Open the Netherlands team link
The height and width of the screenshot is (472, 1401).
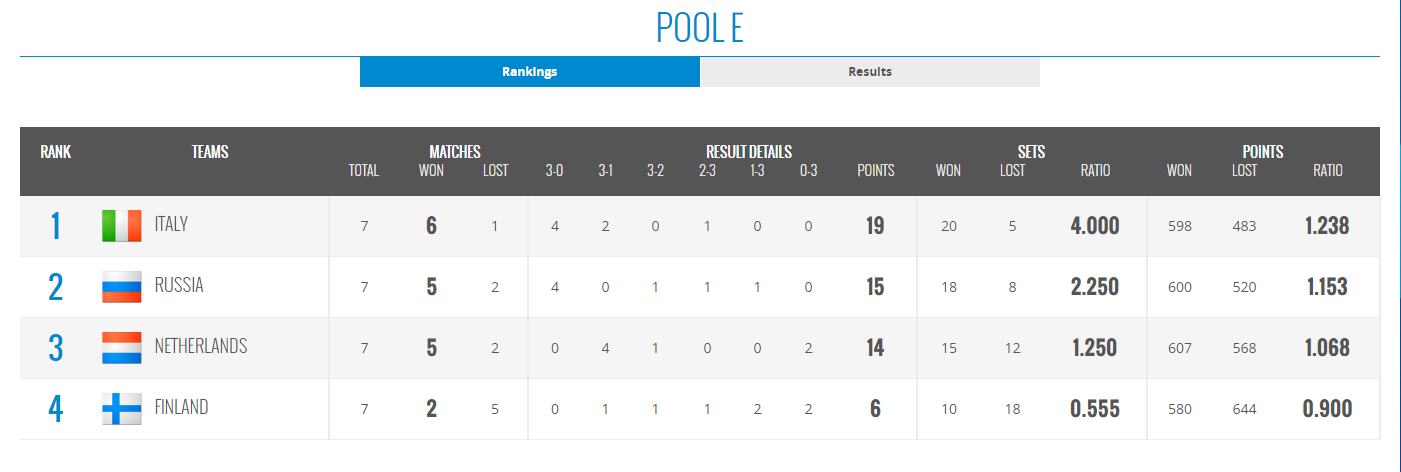click(x=201, y=347)
